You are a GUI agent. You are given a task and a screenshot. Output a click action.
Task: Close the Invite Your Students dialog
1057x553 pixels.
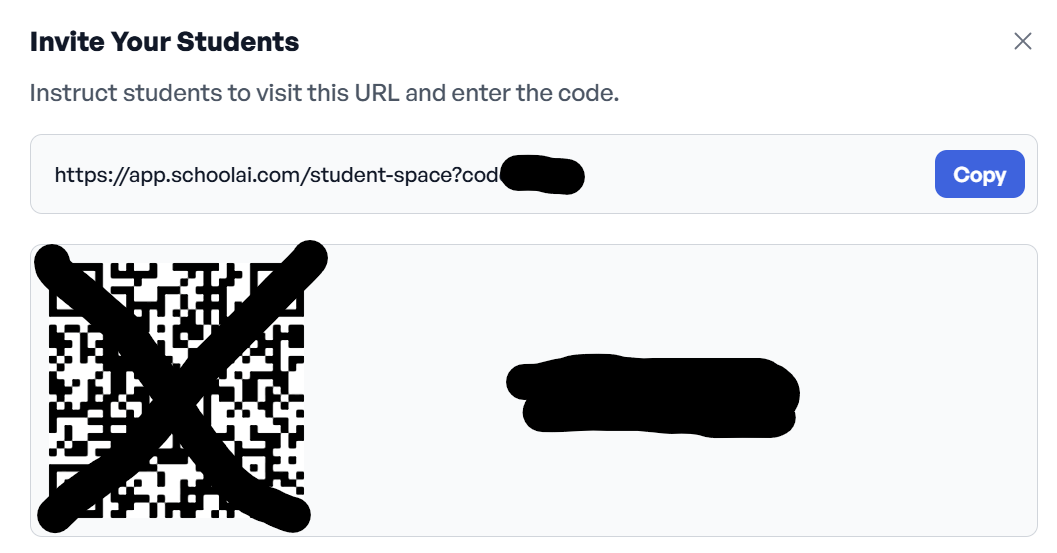(1022, 41)
